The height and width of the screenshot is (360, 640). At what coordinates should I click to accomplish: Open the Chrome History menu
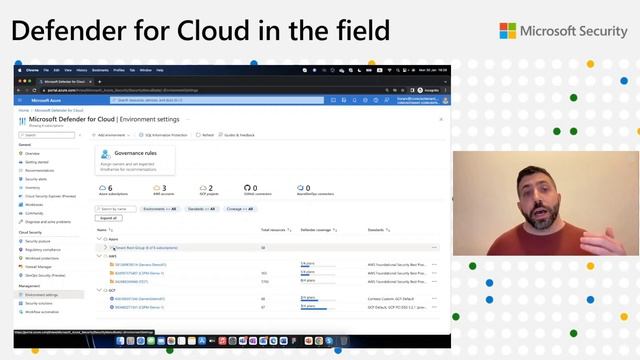coord(82,70)
